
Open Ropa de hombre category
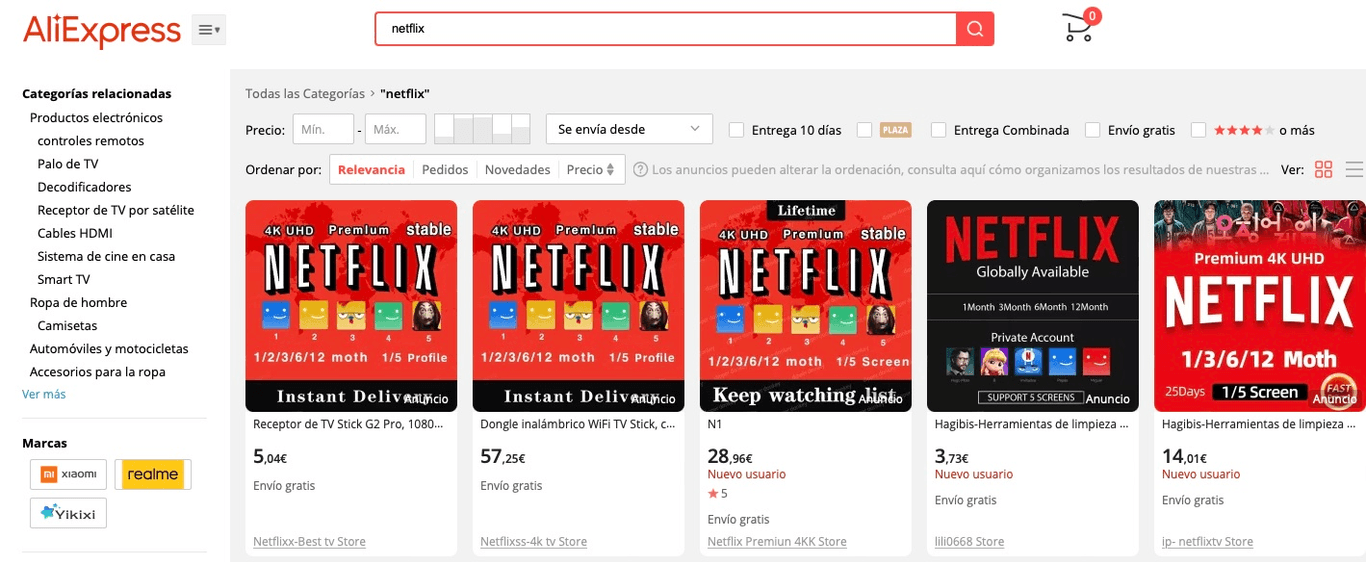click(78, 302)
